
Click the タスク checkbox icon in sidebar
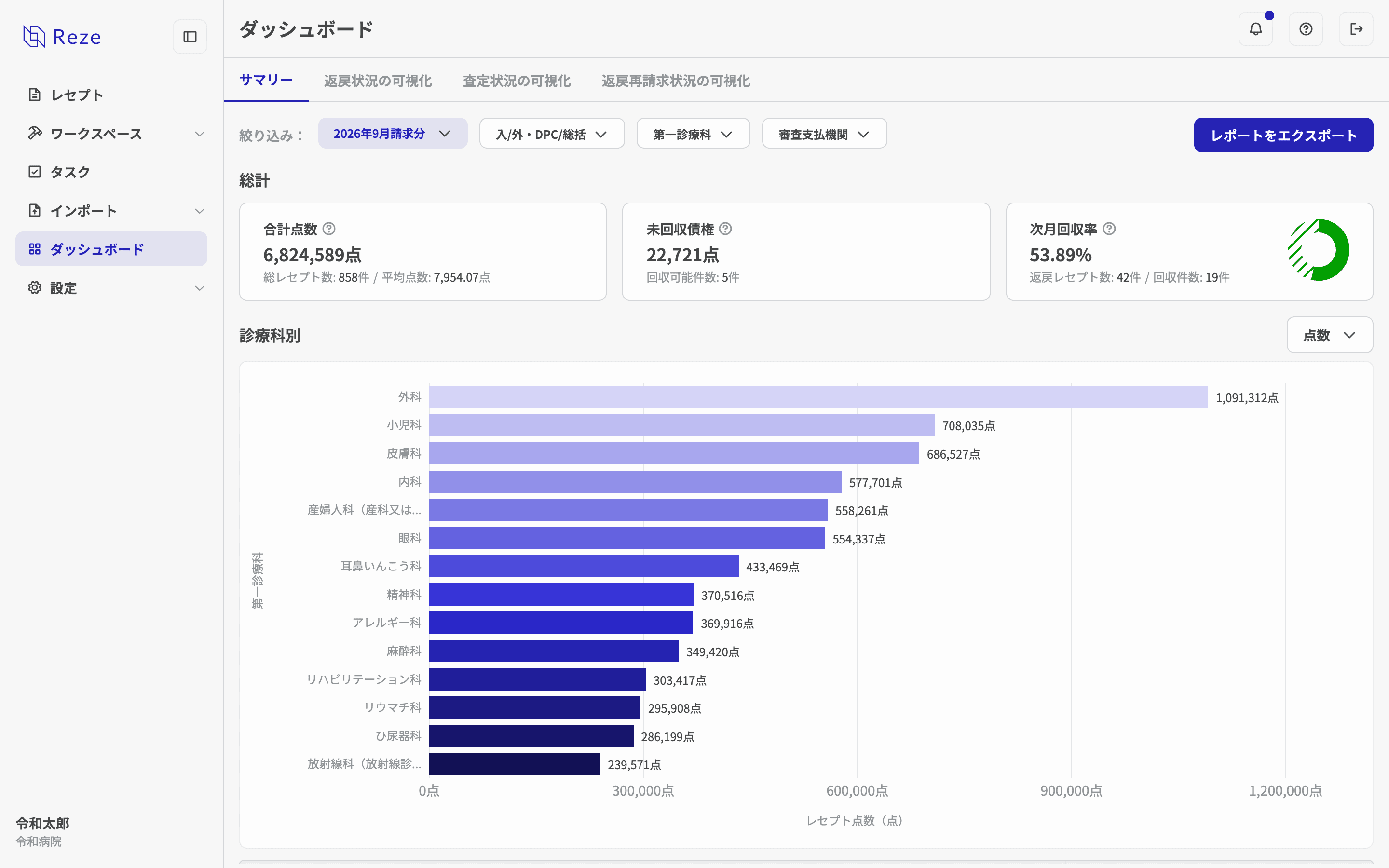(34, 172)
